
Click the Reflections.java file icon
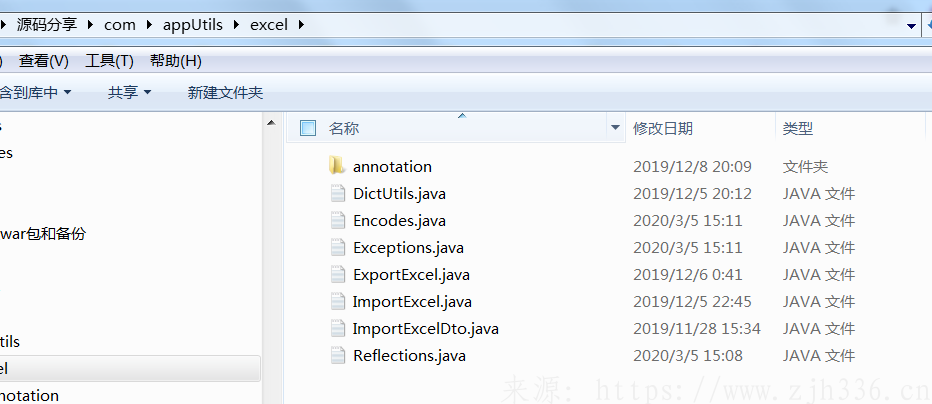pos(338,355)
